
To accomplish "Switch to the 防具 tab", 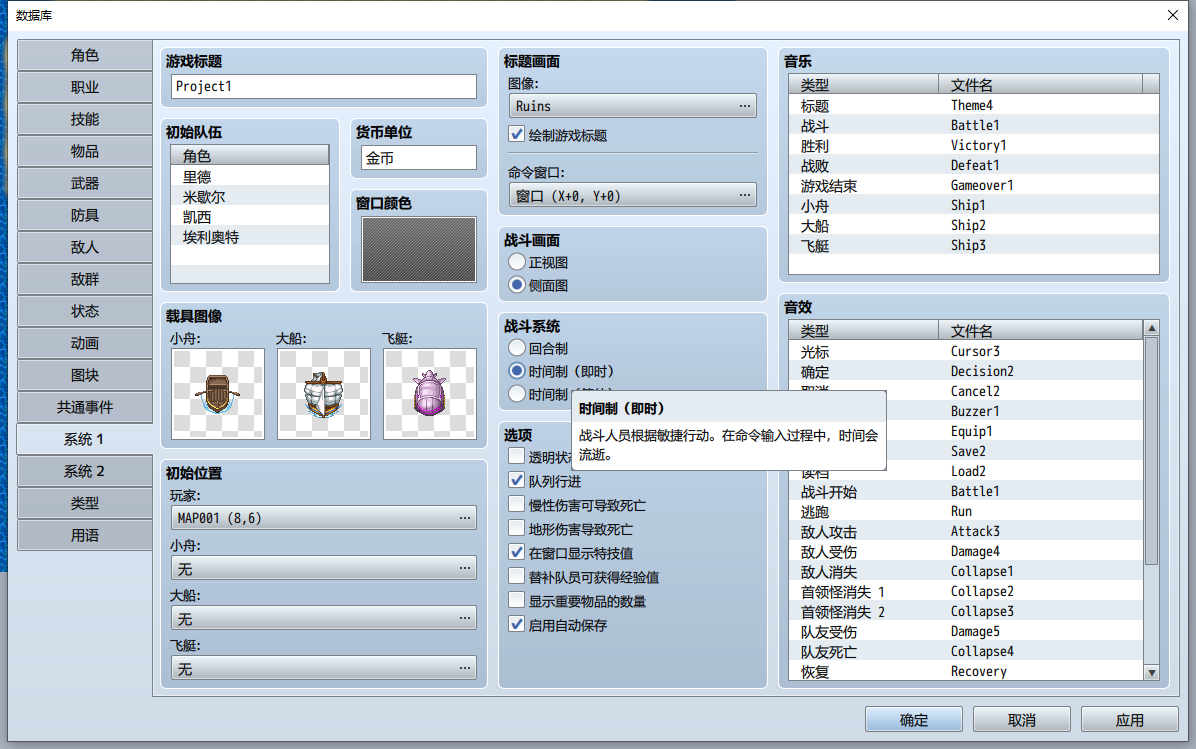I will click(x=85, y=215).
